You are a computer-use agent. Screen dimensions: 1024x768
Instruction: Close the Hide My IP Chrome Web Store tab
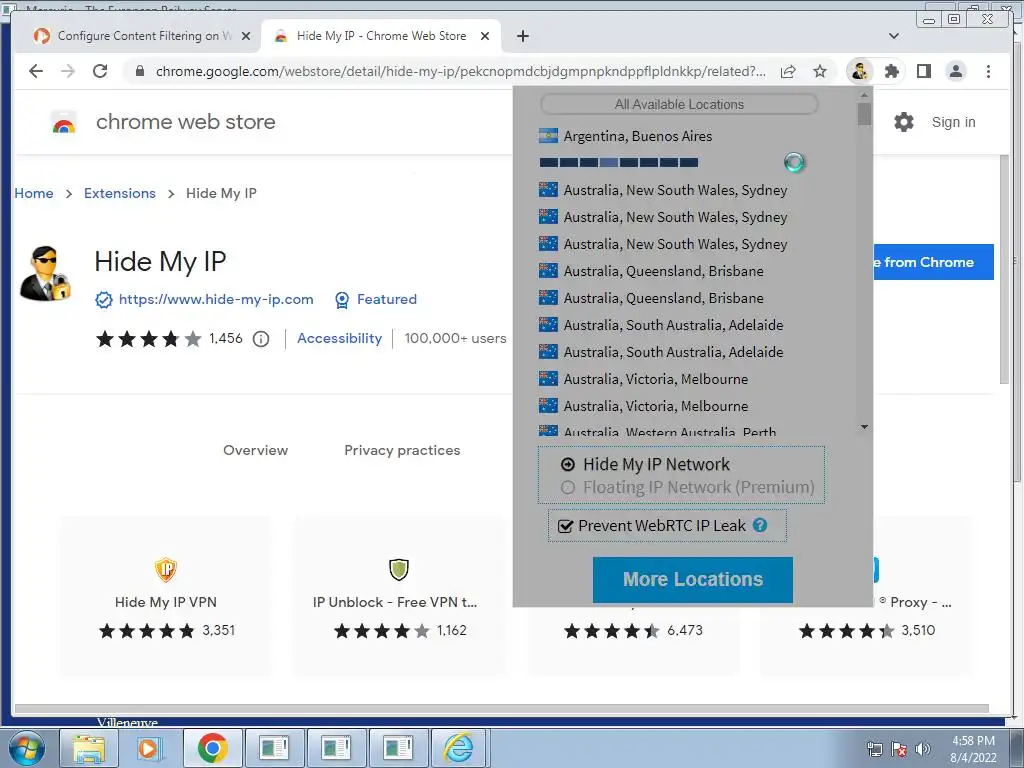485,36
